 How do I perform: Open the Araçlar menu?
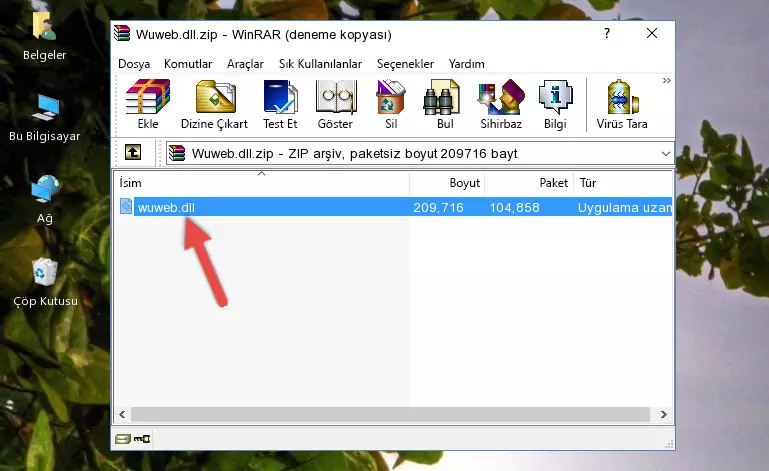(x=245, y=64)
